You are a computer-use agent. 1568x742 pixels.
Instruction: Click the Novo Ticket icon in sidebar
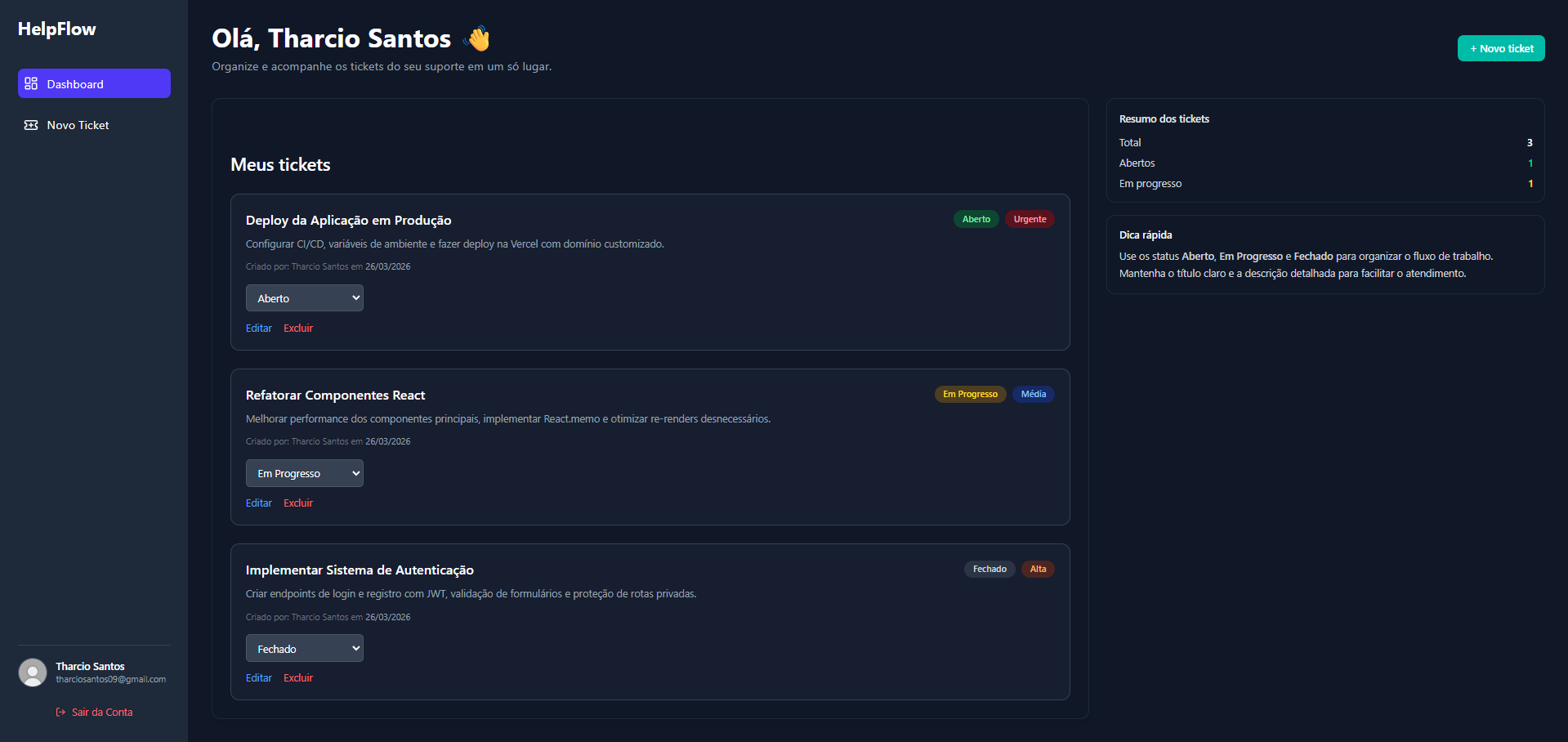(31, 125)
